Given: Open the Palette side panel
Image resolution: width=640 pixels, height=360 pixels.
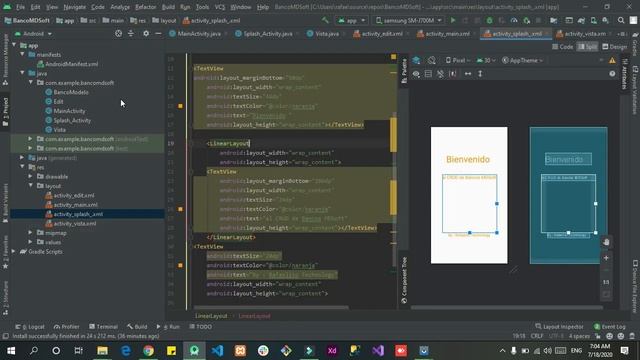Looking at the screenshot, I should pyautogui.click(x=404, y=71).
